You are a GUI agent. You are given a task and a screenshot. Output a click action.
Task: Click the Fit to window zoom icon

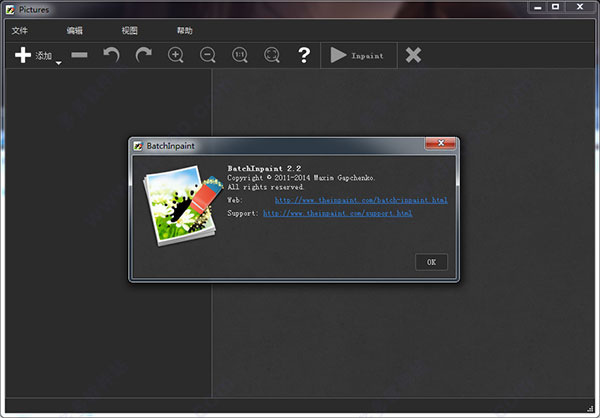[x=272, y=55]
